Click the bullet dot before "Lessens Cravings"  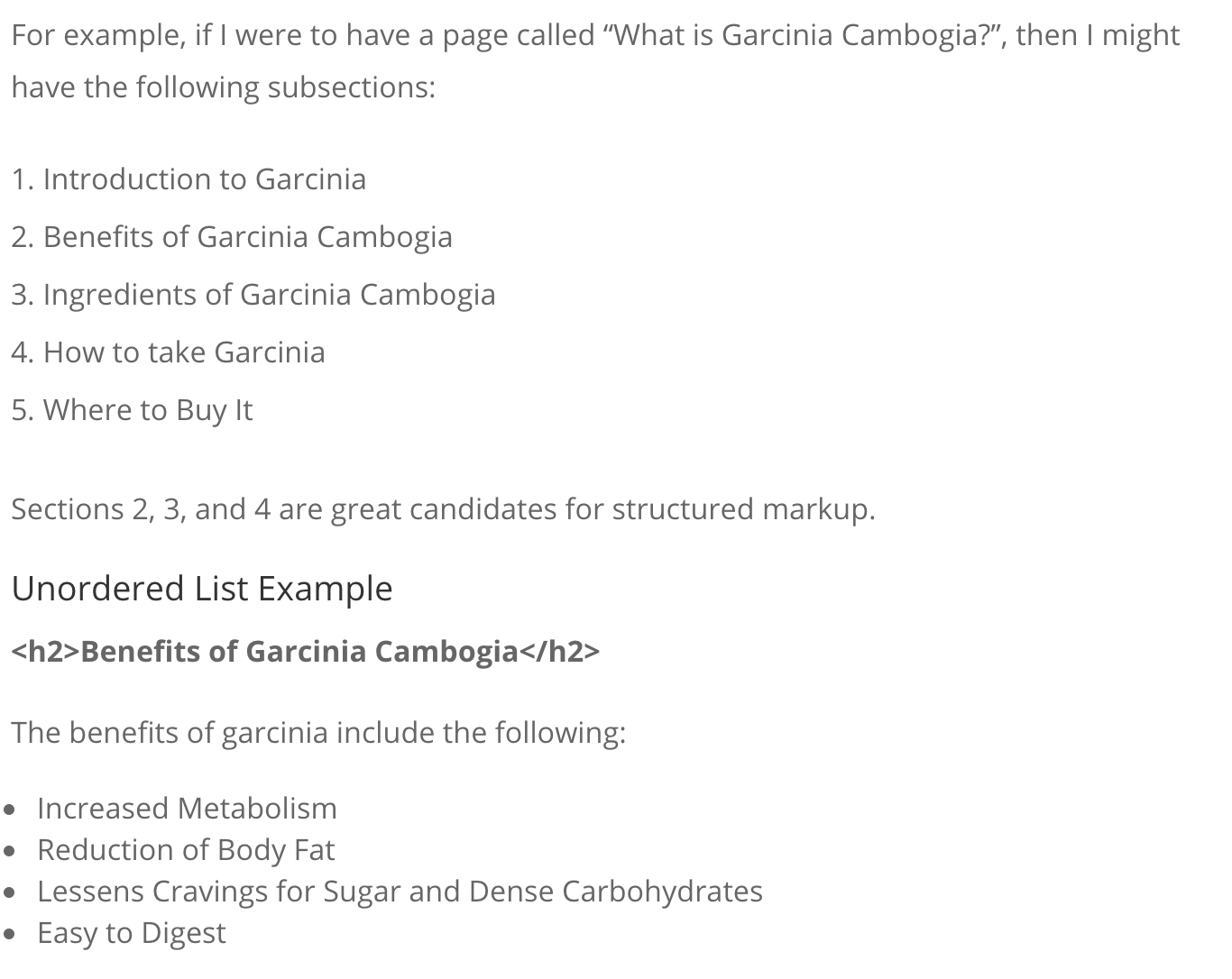[10, 892]
